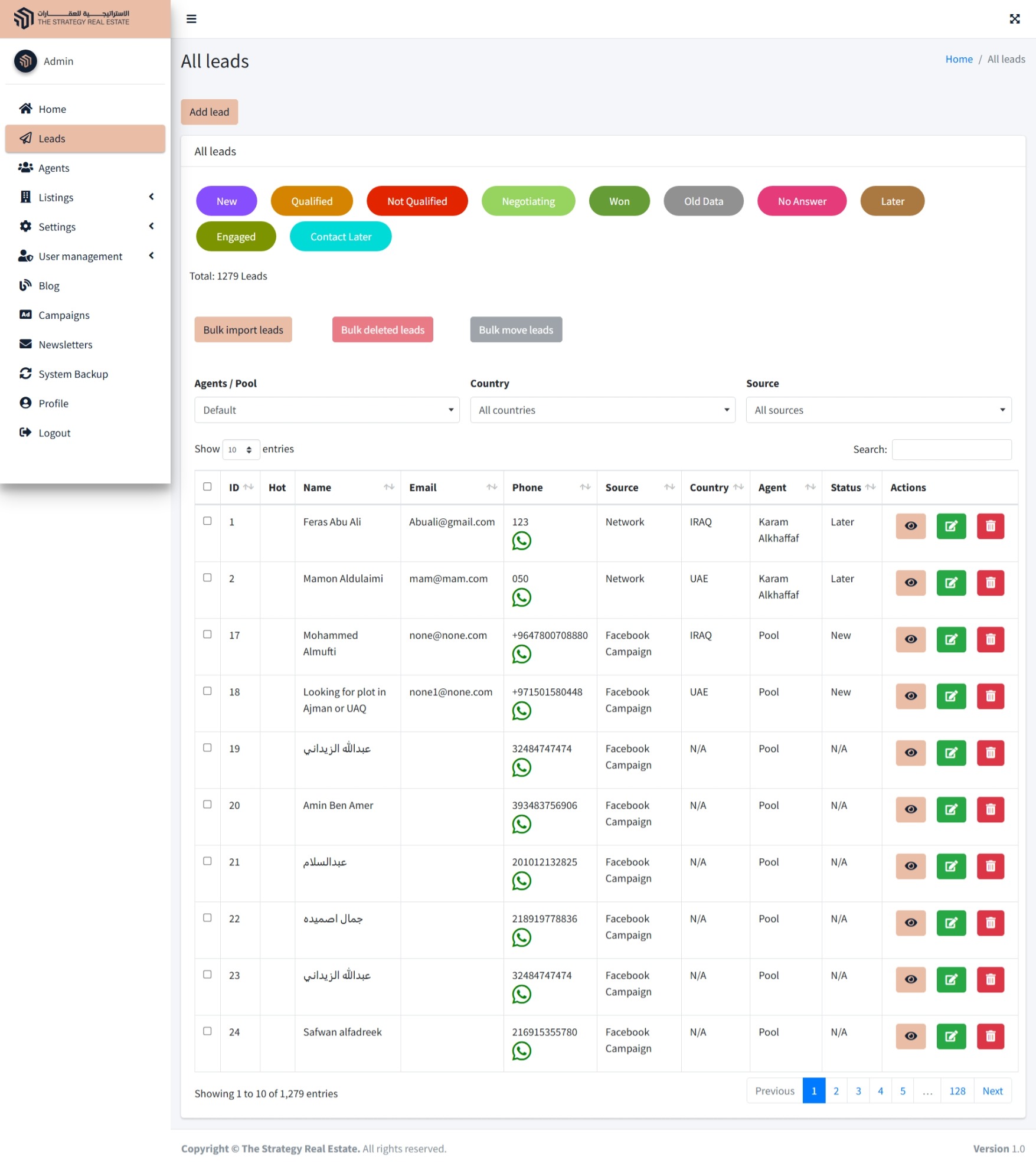
Task: Click WhatsApp icon for Amin Ben Amer
Action: click(521, 824)
